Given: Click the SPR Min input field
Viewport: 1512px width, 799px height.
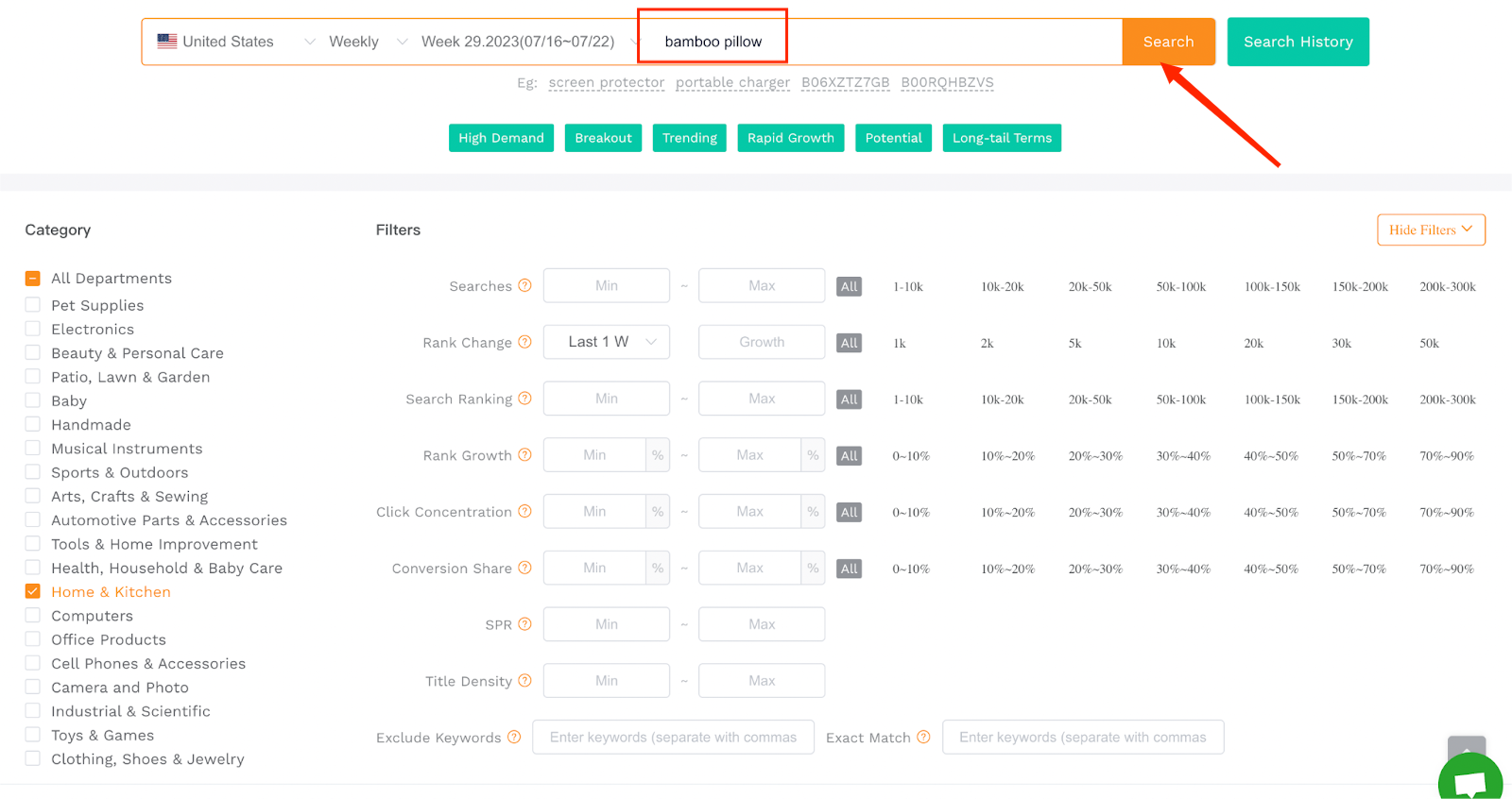Looking at the screenshot, I should coord(607,624).
